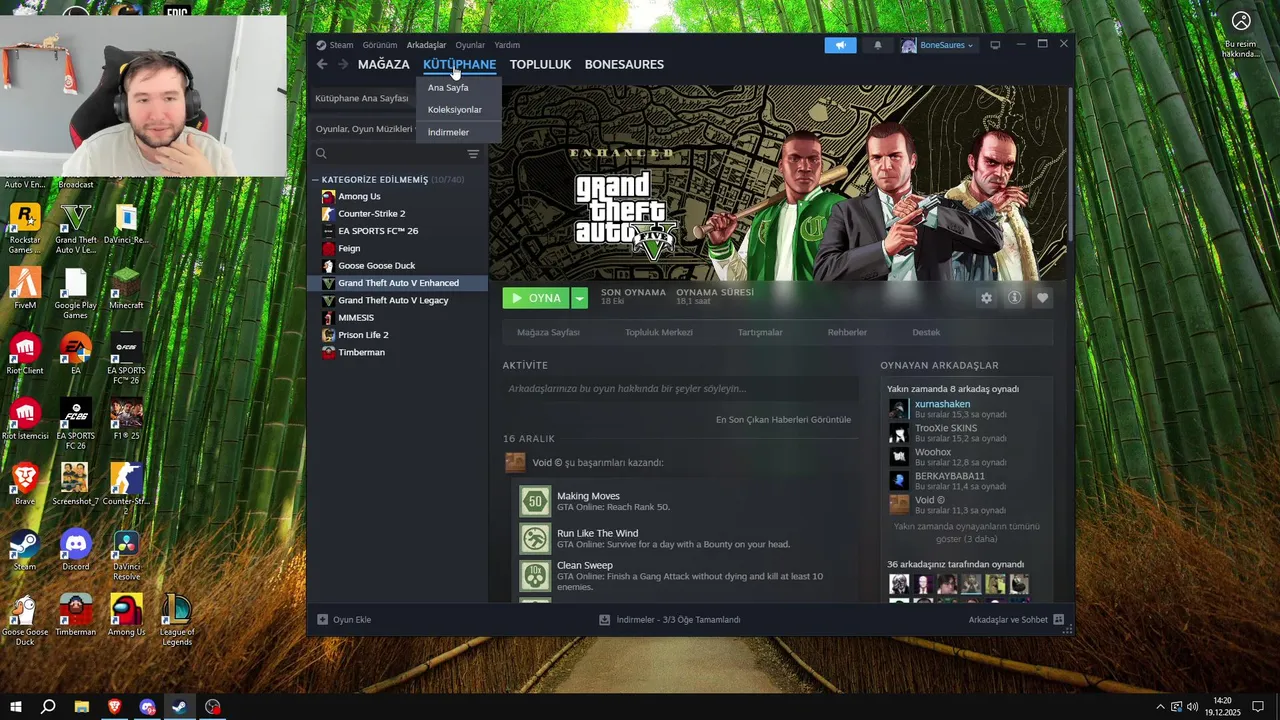Open the BoneSaures account dropdown
Screen dimensions: 1280x720
(937, 45)
